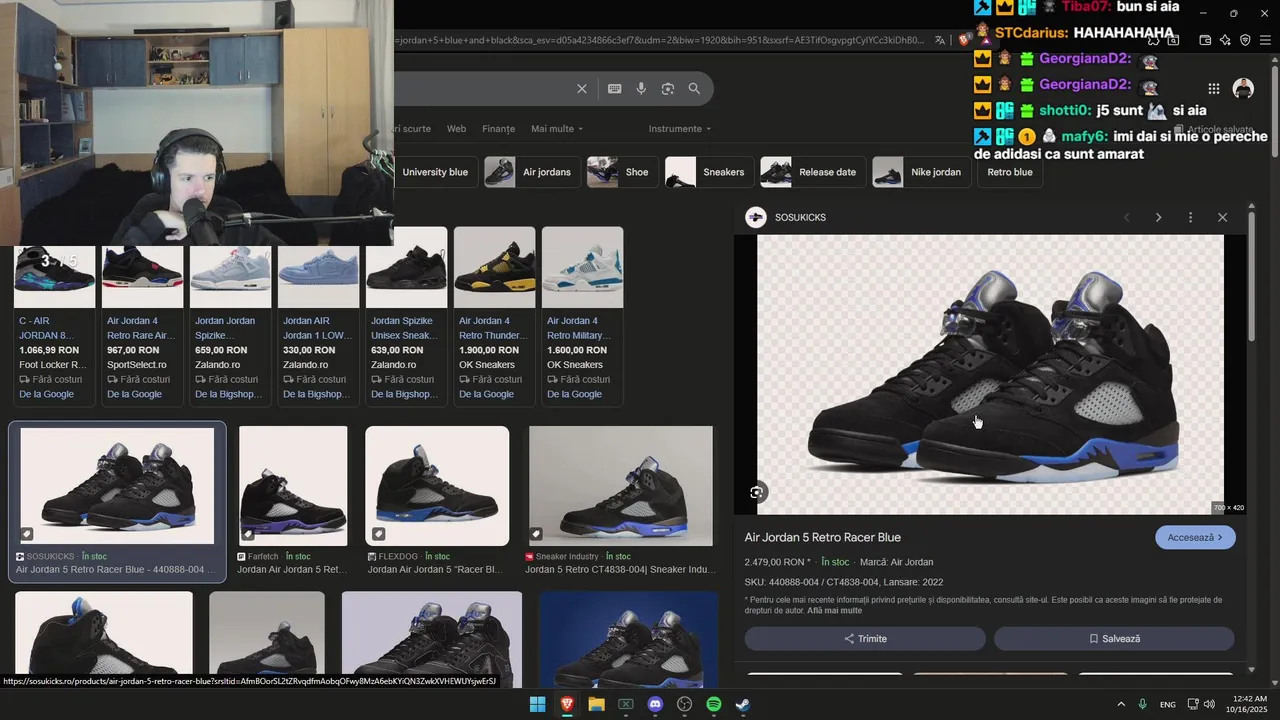Screen dimensions: 1280x720
Task: Open the on-screen keyboard input icon
Action: (x=615, y=89)
